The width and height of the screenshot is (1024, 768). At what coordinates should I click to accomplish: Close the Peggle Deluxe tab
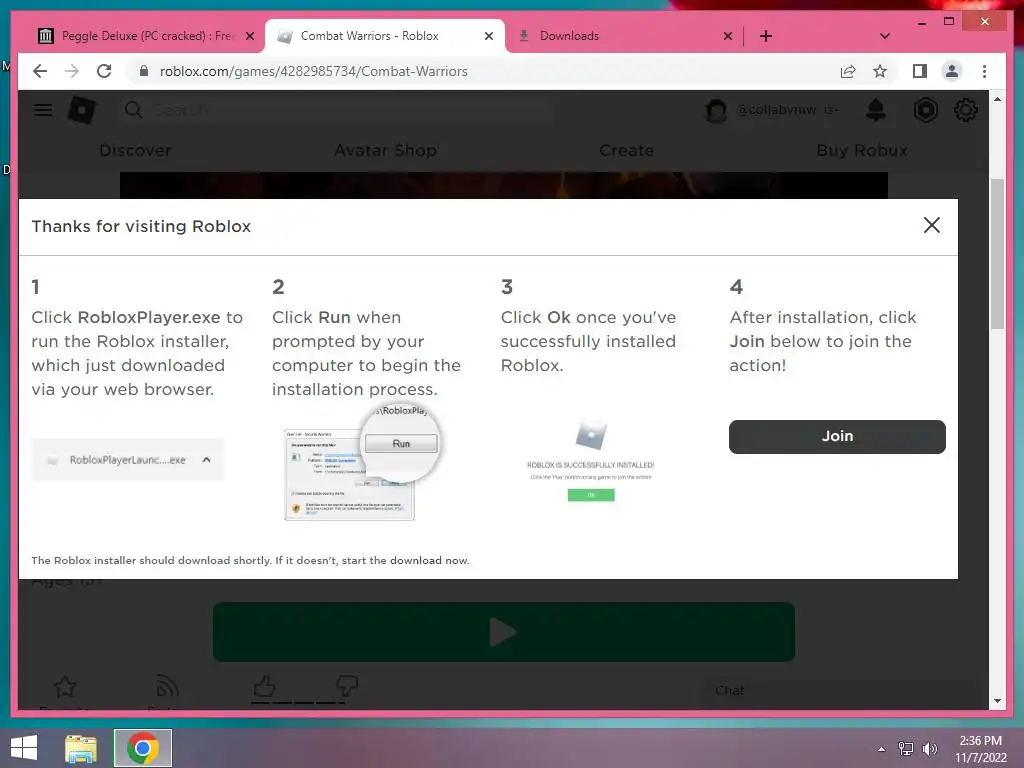[x=249, y=36]
